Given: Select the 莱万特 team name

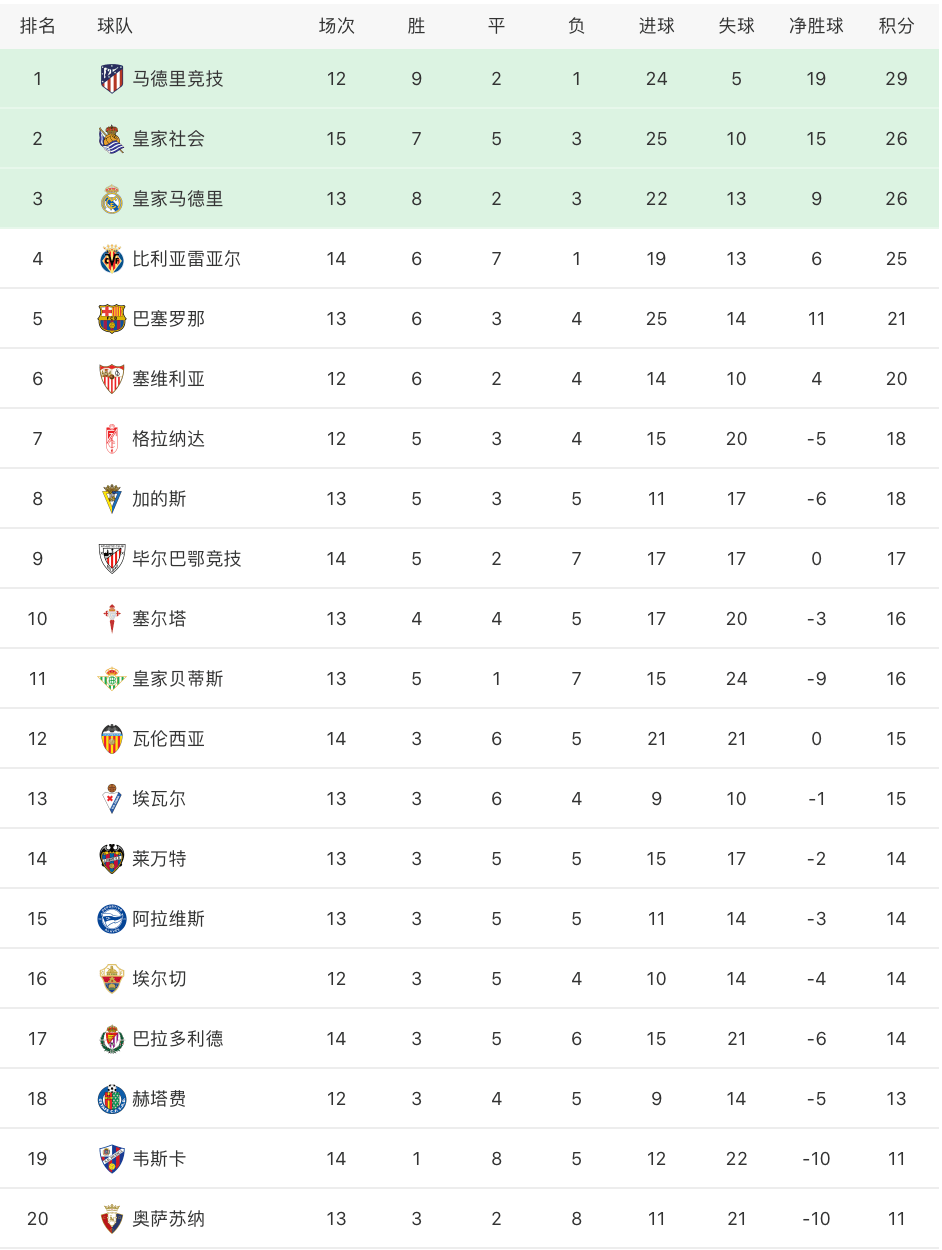Looking at the screenshot, I should point(159,858).
